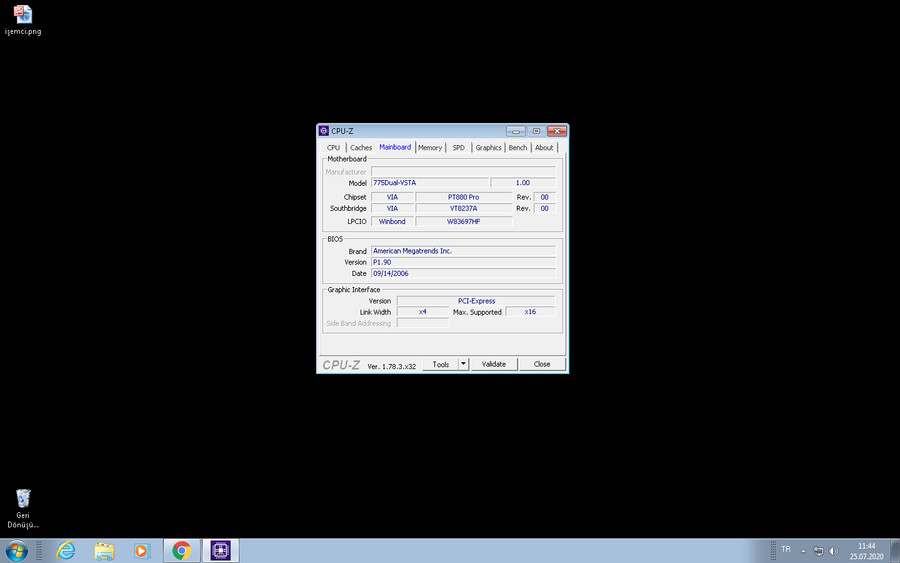Click the BIOS brand American Megatrends Inc.
The height and width of the screenshot is (563, 900).
tap(463, 251)
